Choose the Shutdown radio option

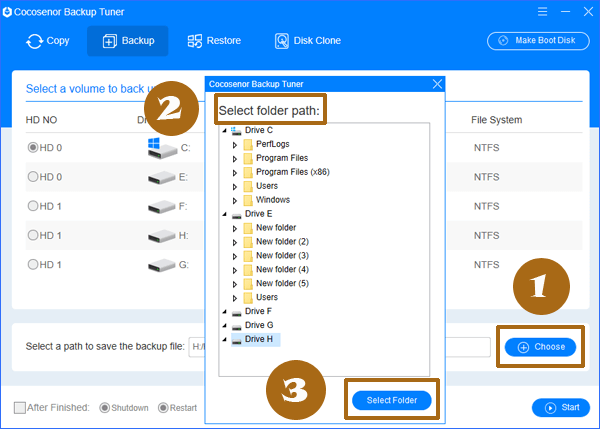[104, 408]
